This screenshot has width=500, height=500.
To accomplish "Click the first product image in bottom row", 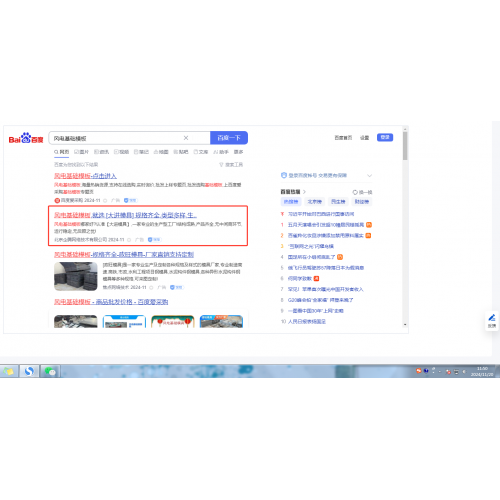I will (76, 322).
